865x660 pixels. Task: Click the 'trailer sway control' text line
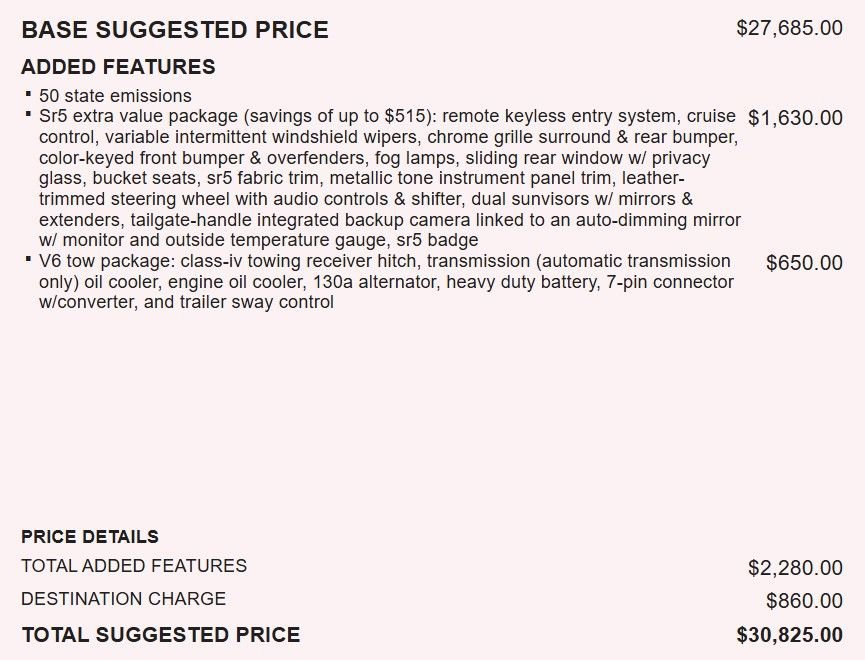186,302
